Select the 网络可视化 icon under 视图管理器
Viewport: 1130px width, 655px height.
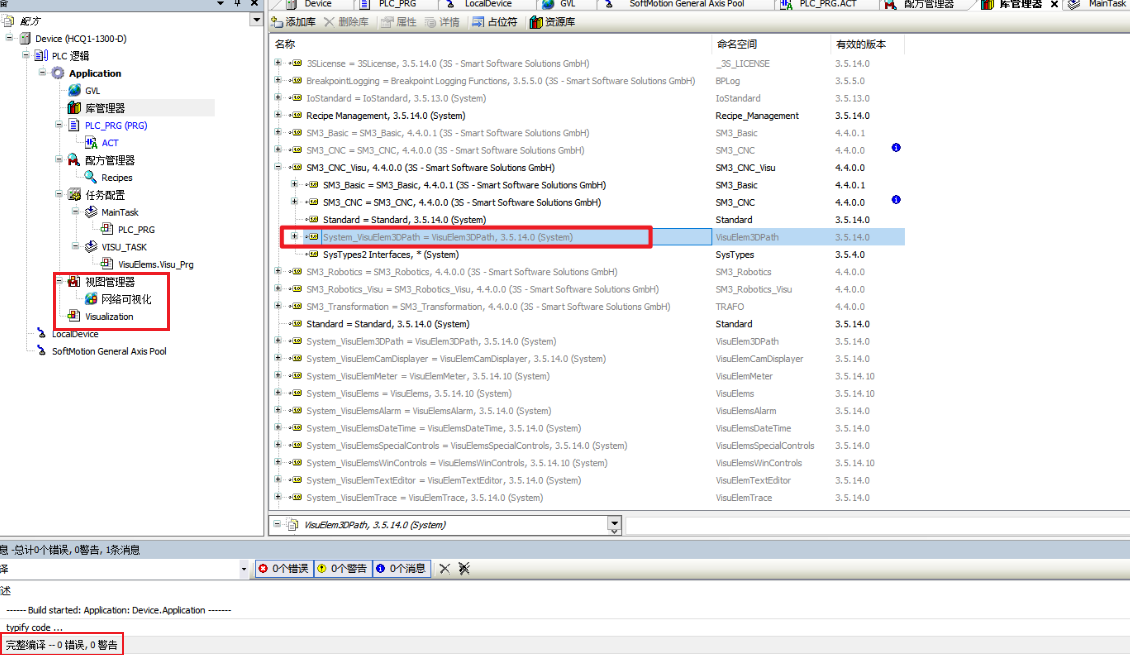91,299
